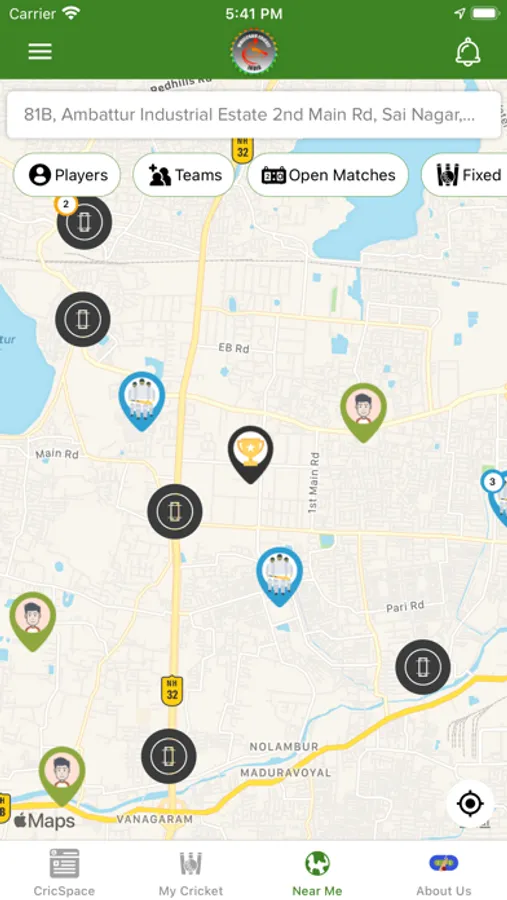Open the hamburger menu
507x900 pixels.
[x=40, y=52]
